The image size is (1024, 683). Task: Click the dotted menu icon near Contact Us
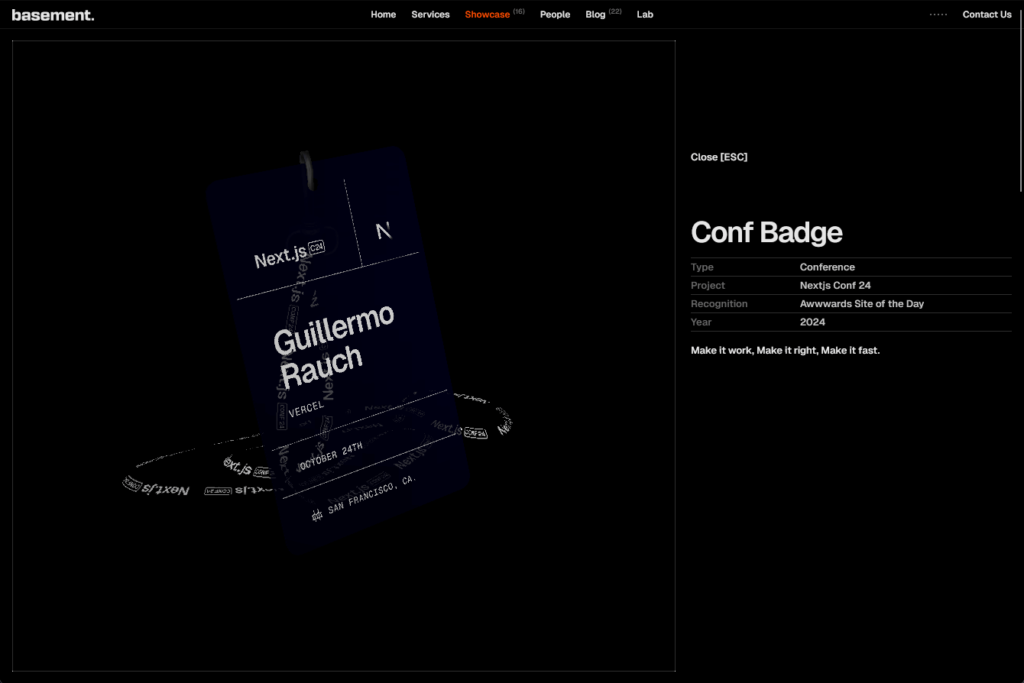[938, 14]
